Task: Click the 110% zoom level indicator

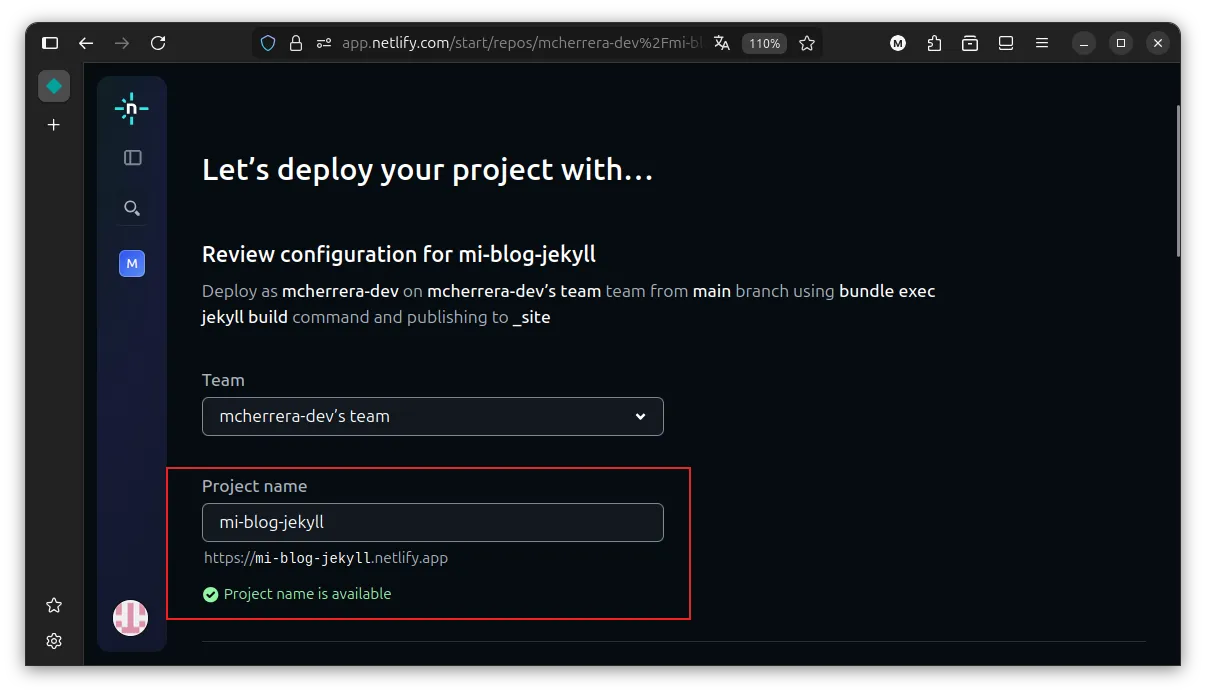Action: click(764, 43)
